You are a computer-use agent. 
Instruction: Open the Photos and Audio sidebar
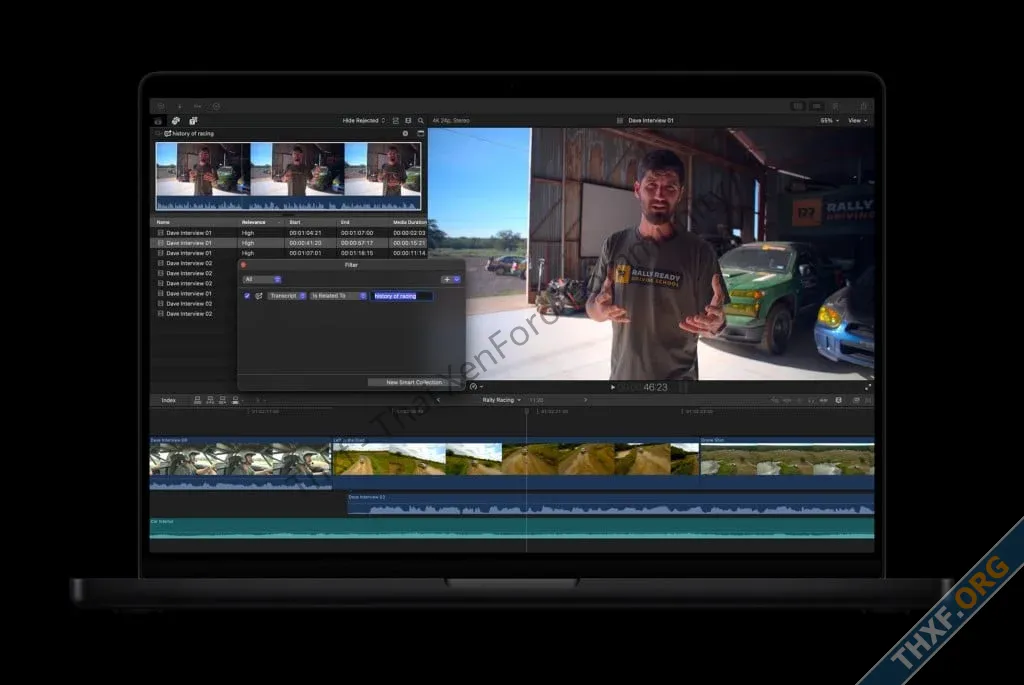(x=176, y=120)
